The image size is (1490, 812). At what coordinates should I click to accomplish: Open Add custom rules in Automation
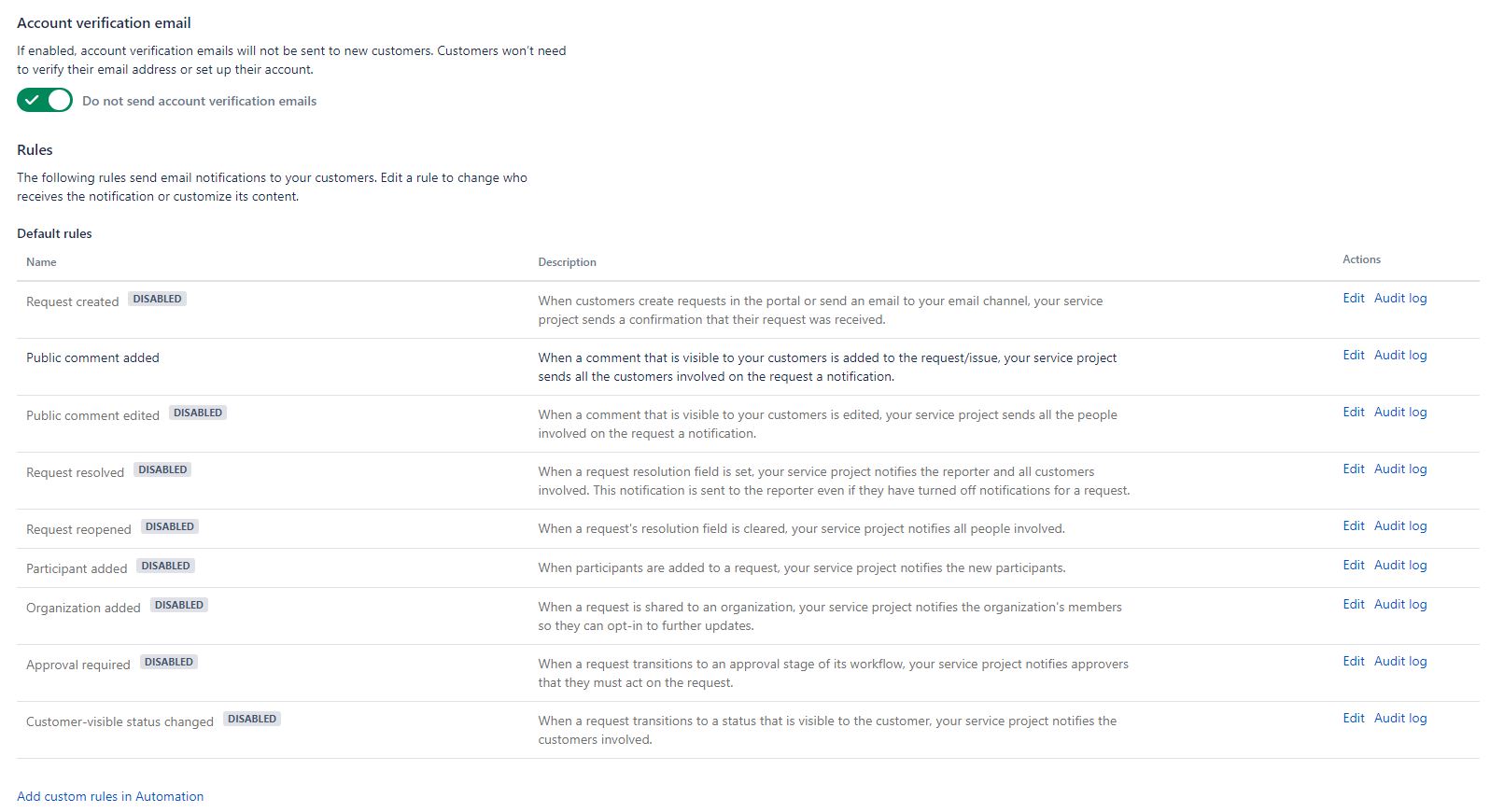110,795
